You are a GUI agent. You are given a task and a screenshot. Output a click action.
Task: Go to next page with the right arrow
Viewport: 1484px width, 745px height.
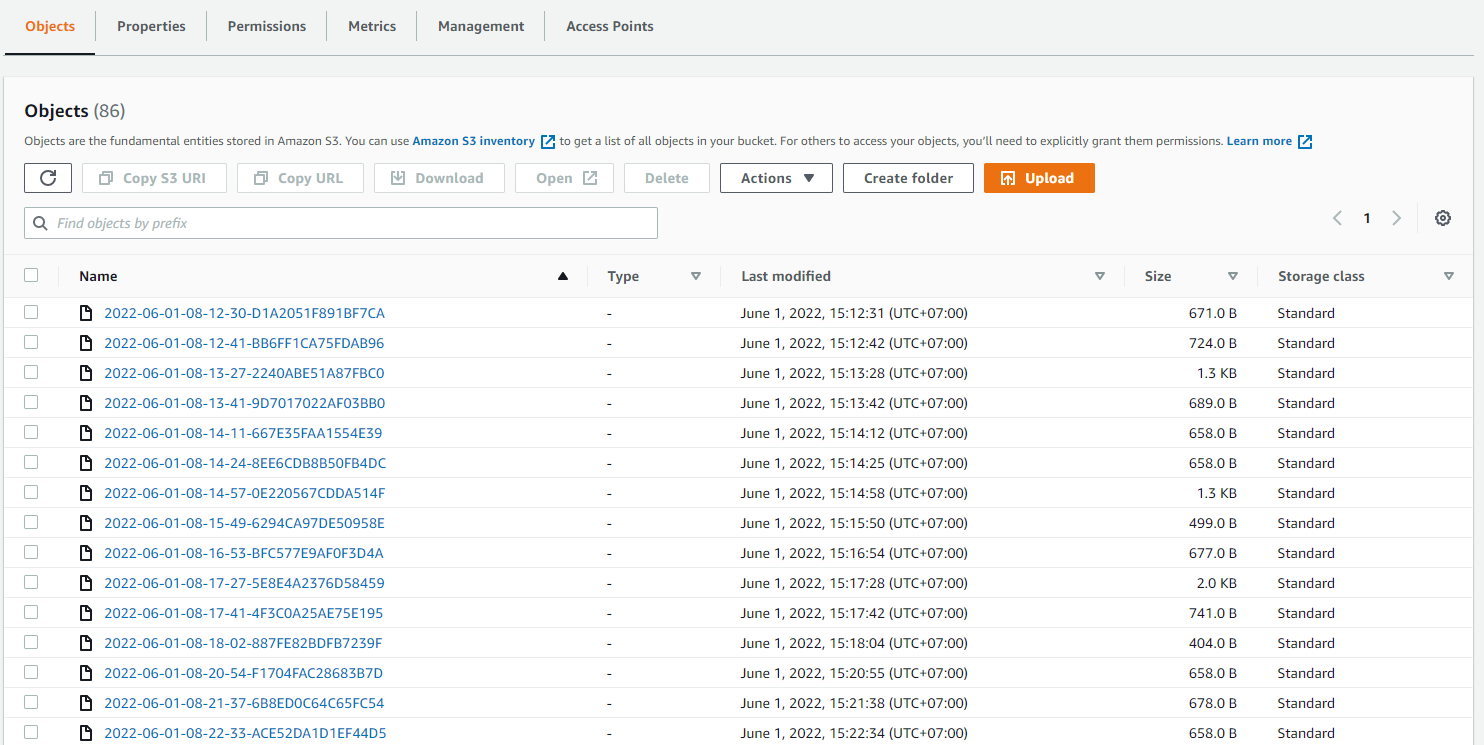pyautogui.click(x=1397, y=217)
